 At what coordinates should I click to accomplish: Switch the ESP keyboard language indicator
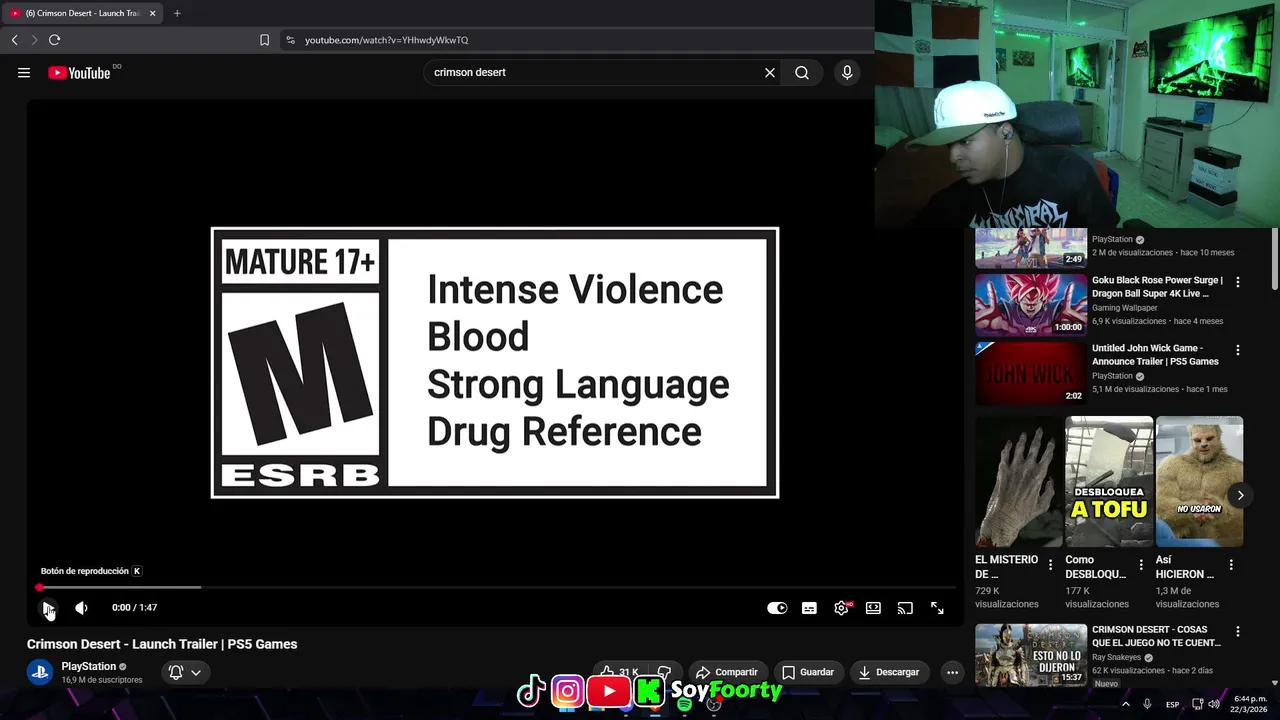(1172, 705)
